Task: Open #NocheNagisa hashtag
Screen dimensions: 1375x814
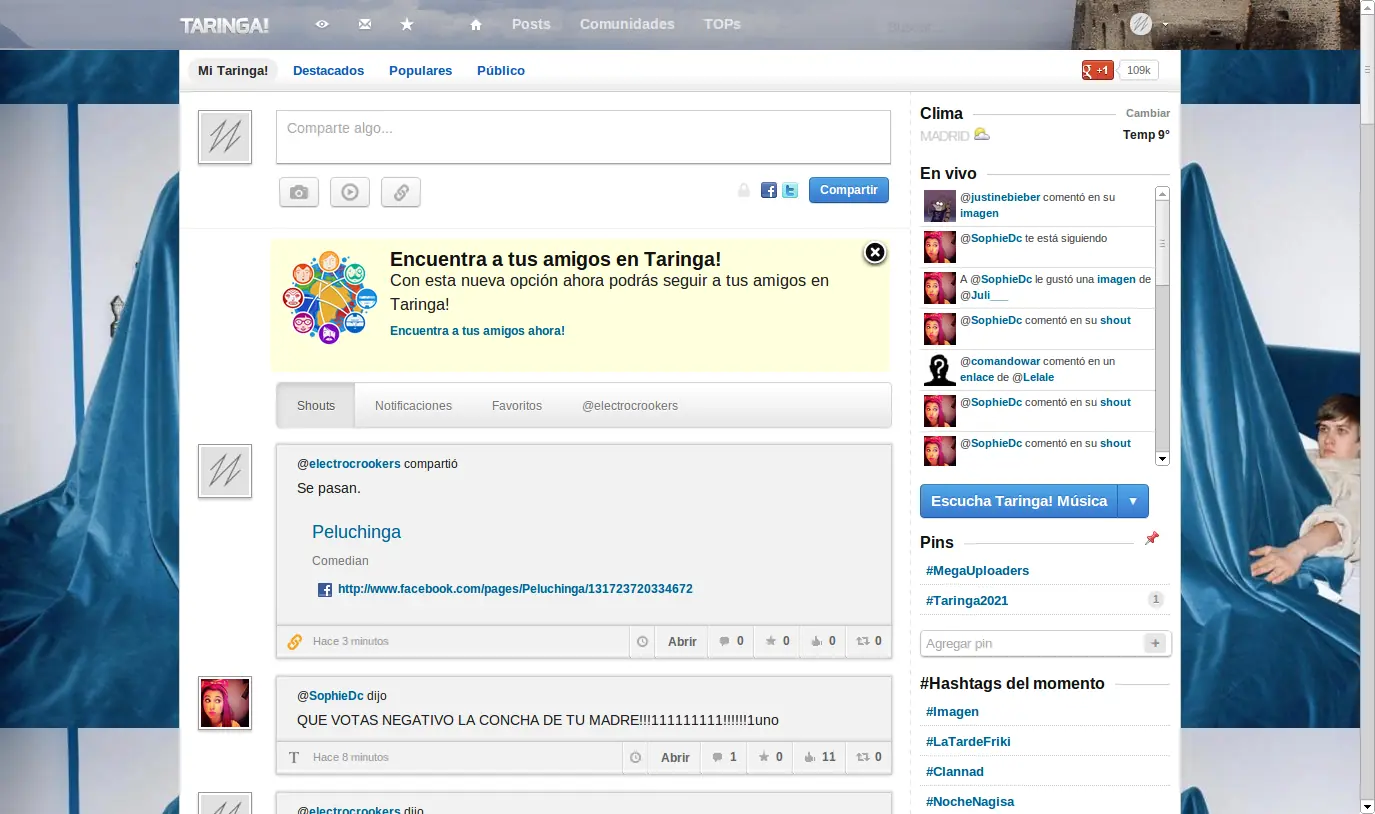Action: pyautogui.click(x=970, y=801)
